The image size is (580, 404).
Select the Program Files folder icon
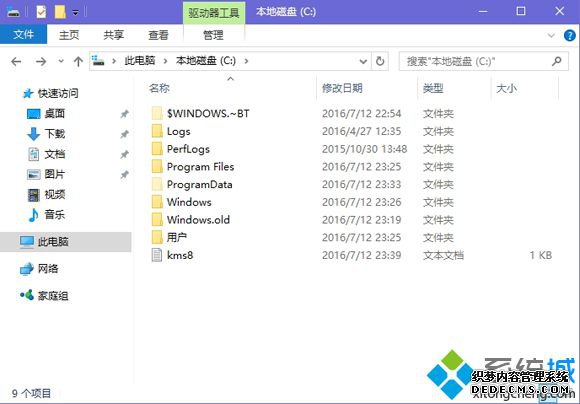coord(157,166)
